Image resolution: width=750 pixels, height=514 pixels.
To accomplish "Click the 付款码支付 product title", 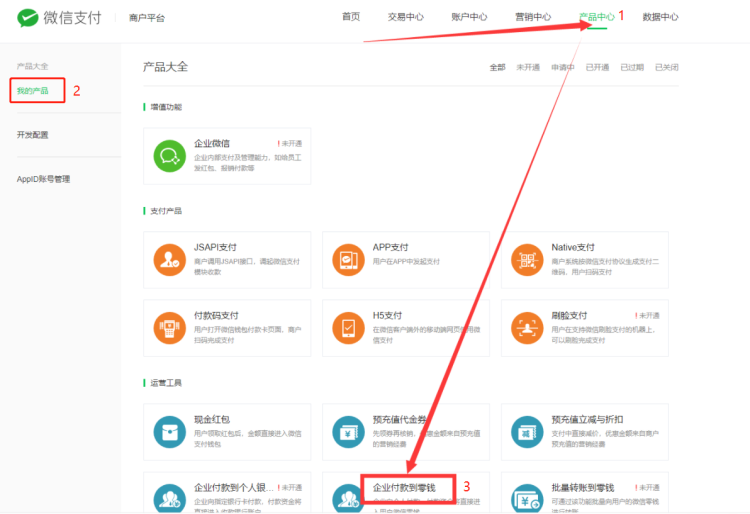I will click(216, 316).
